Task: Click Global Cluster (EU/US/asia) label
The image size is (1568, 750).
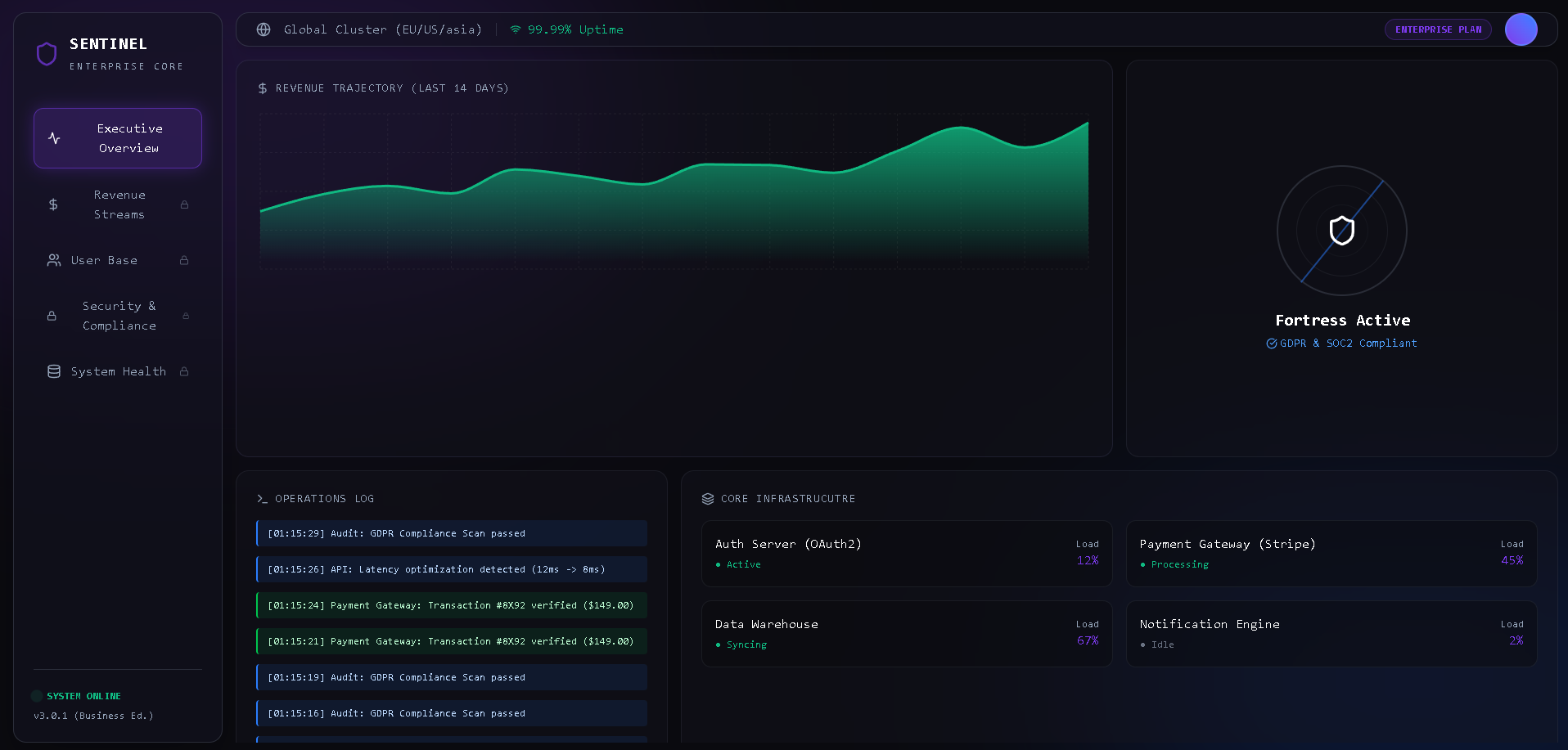Action: [x=383, y=29]
